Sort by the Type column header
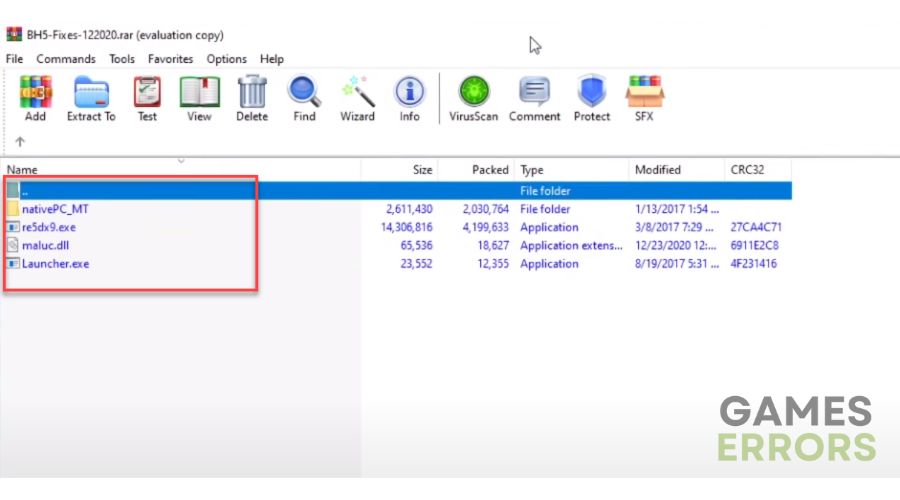This screenshot has width=900, height=500. pyautogui.click(x=532, y=170)
